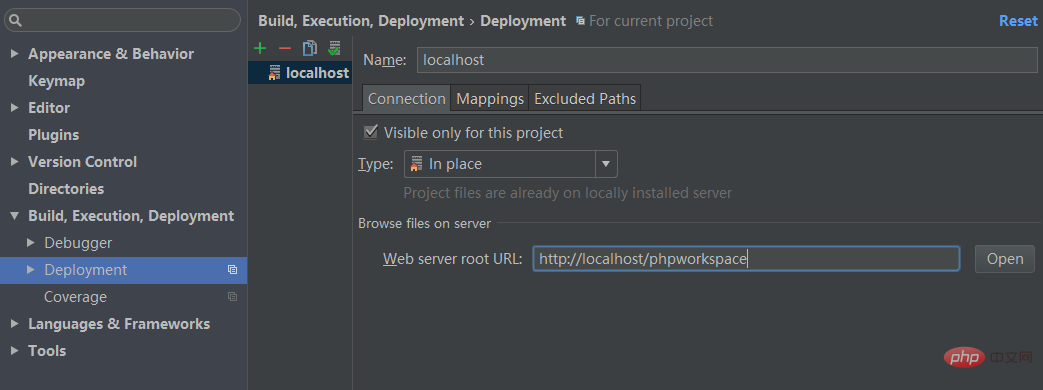Remove selected server with minus icon
The height and width of the screenshot is (390, 1043).
[x=285, y=48]
